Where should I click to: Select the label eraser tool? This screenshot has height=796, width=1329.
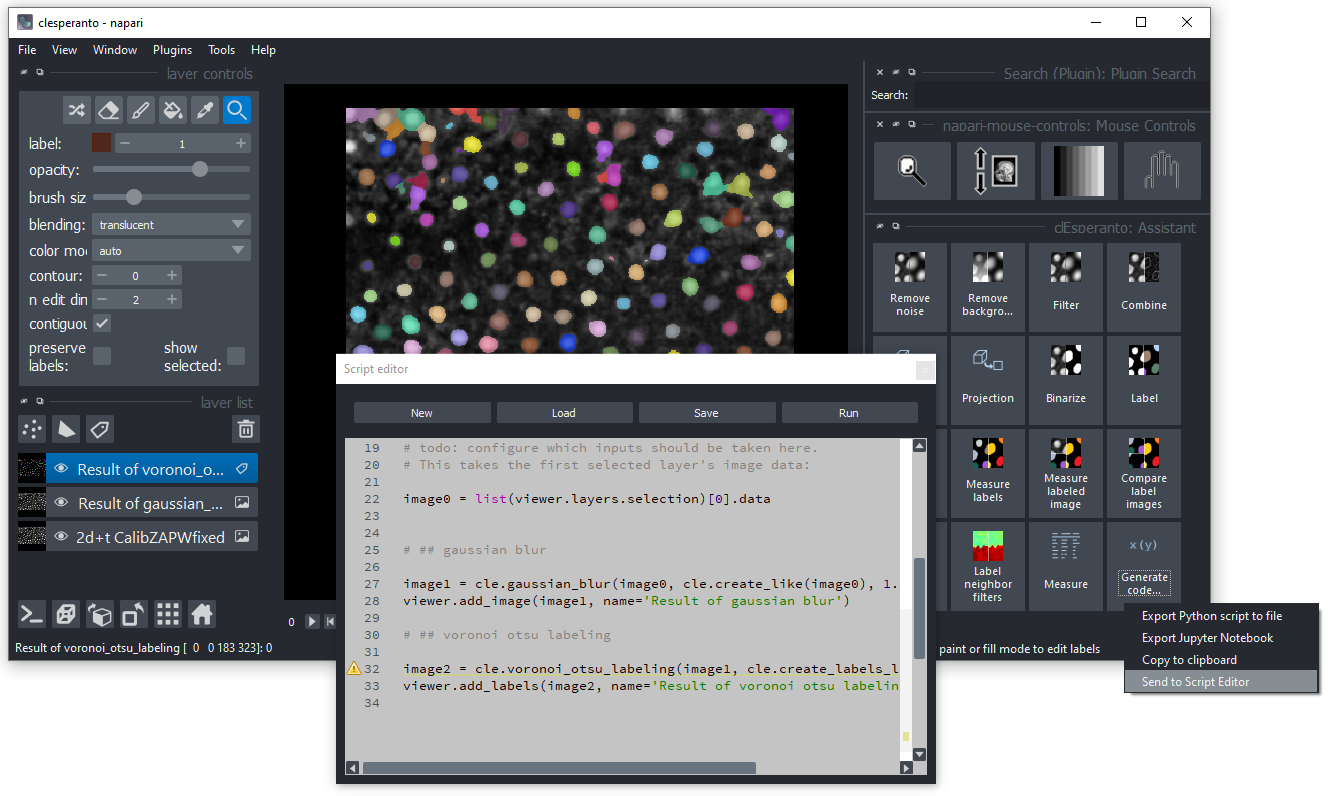109,110
